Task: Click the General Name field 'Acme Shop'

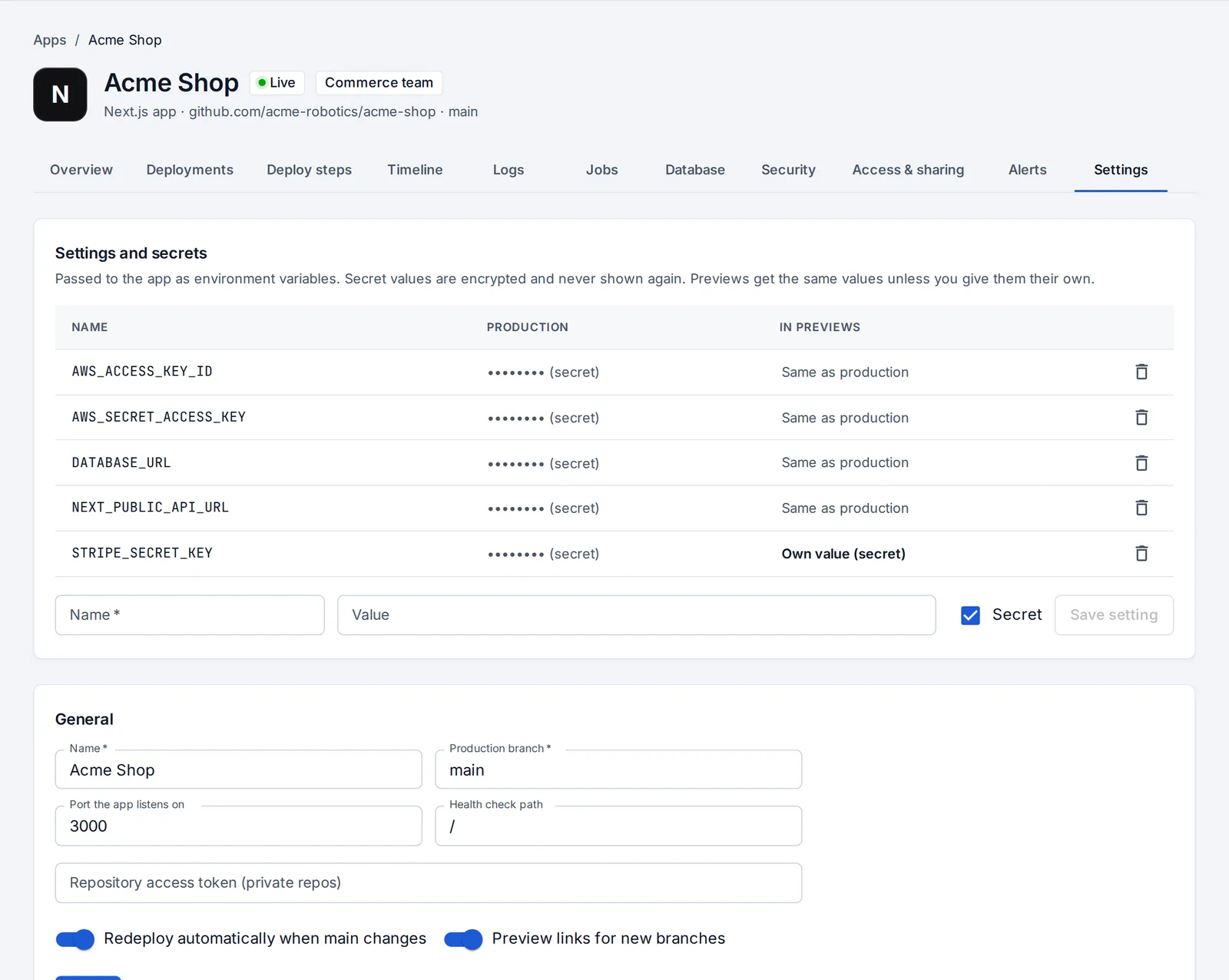Action: 239,770
